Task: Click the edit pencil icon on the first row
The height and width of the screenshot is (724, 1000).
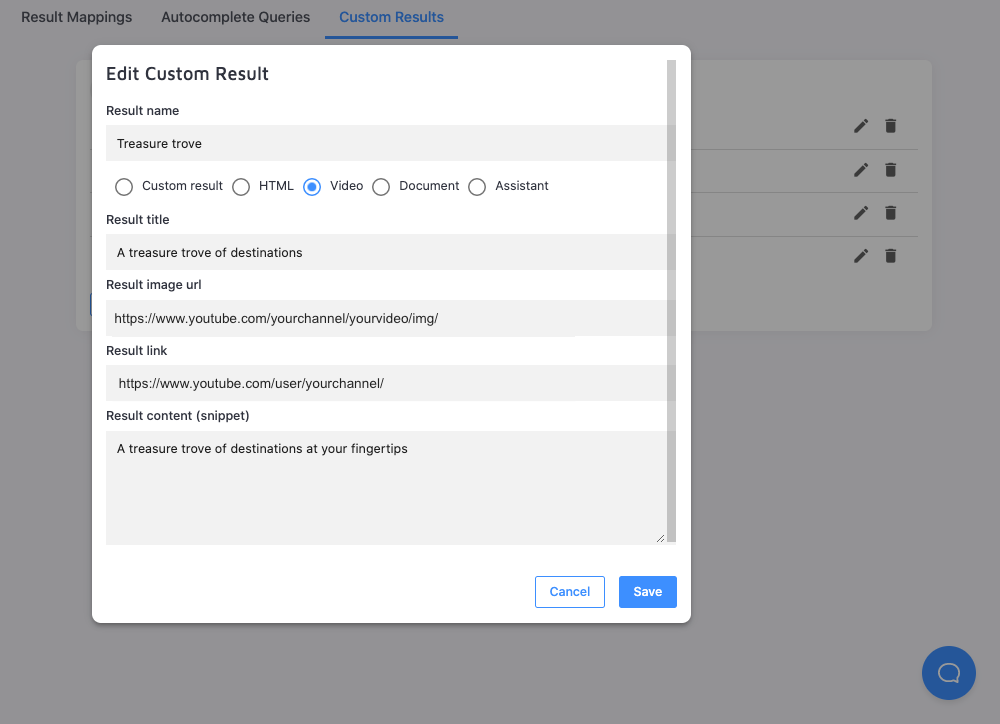Action: (860, 126)
